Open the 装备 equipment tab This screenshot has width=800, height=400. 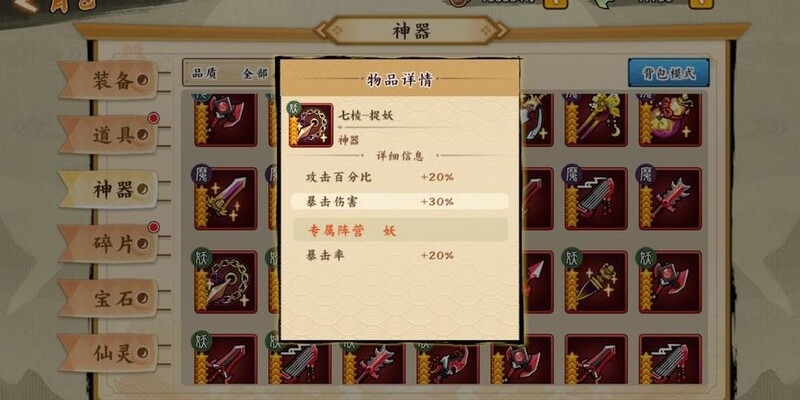click(x=108, y=81)
